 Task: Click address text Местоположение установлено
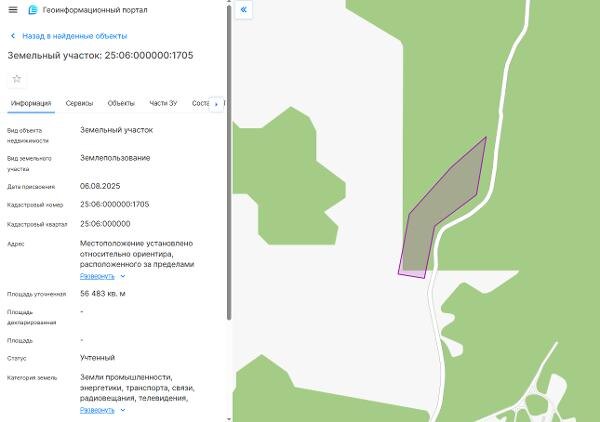click(x=136, y=243)
